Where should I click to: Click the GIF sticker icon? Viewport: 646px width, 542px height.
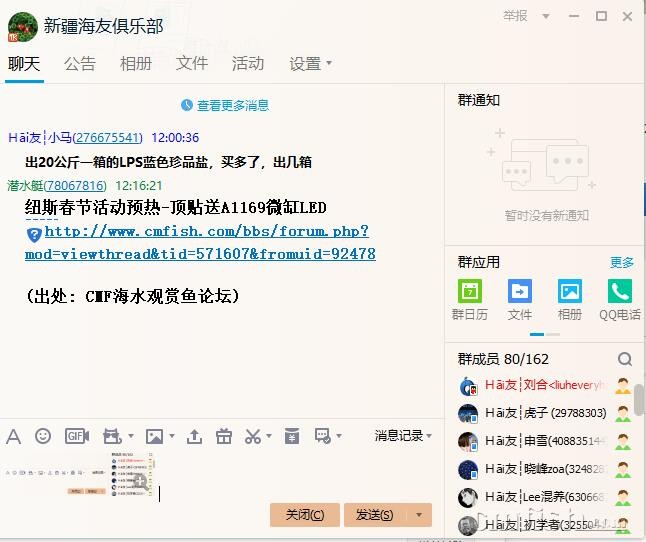[x=76, y=436]
